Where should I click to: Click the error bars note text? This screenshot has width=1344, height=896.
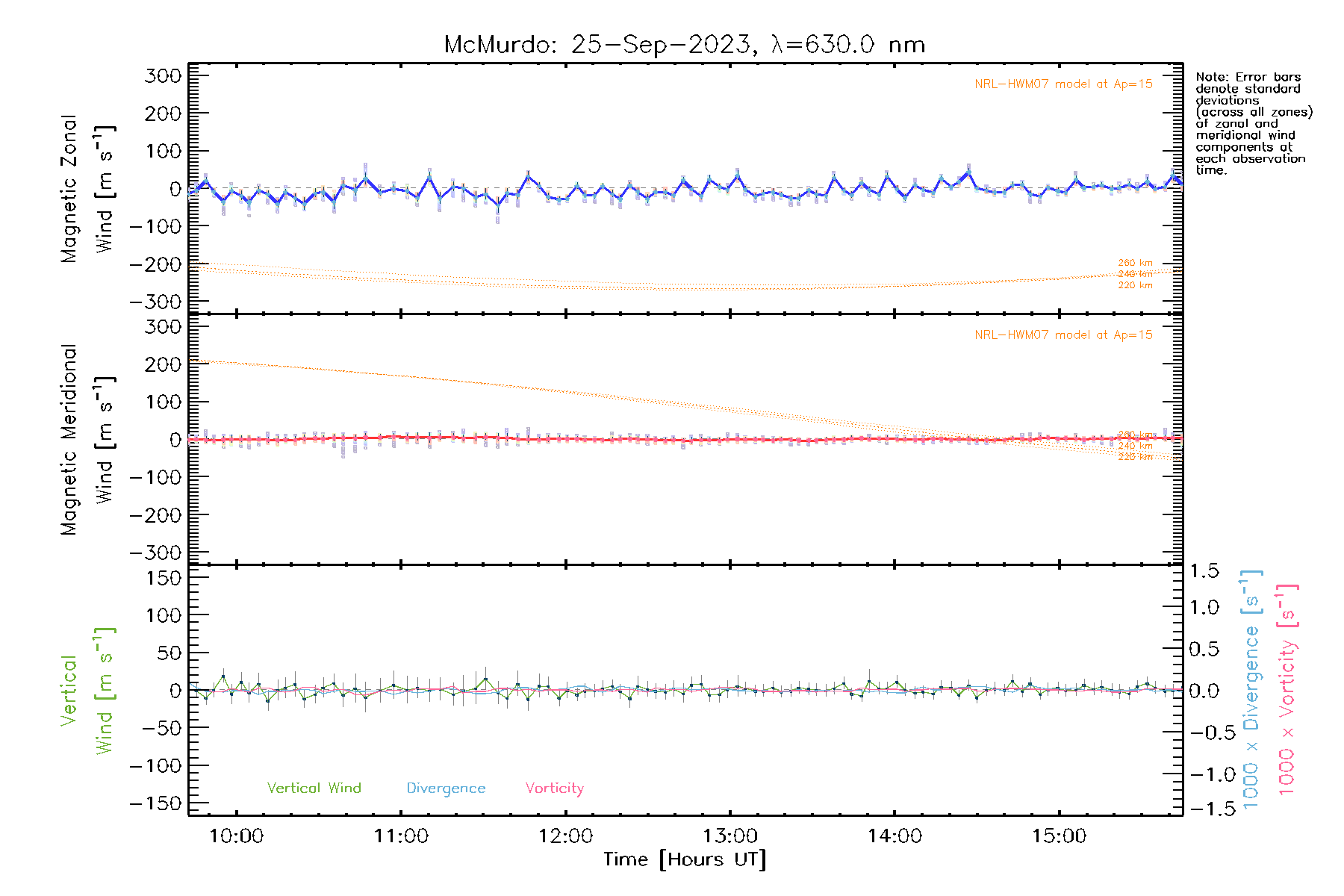coord(1252,123)
